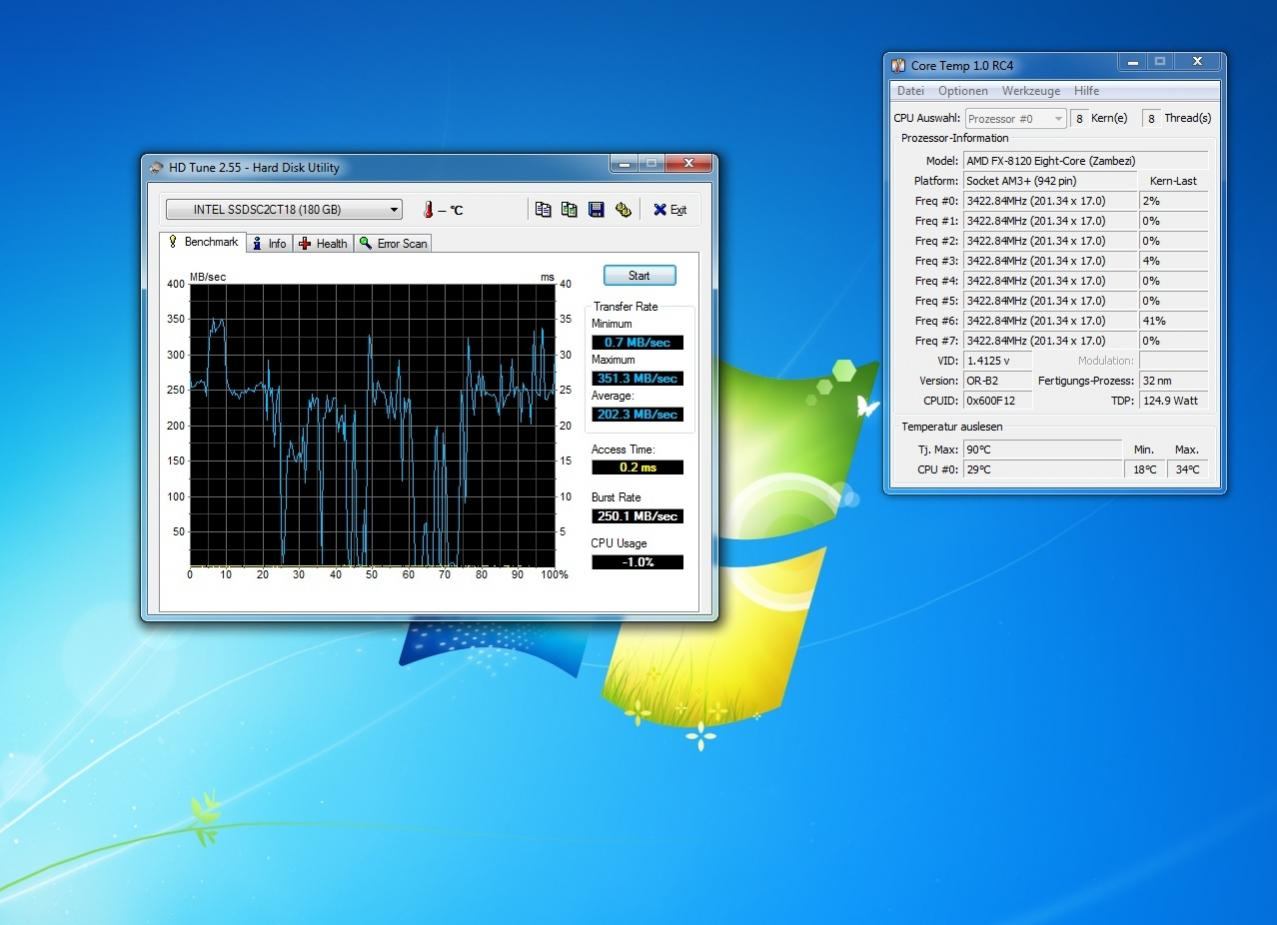Close the Core Temp window
Image resolution: width=1277 pixels, height=925 pixels.
click(x=1197, y=62)
